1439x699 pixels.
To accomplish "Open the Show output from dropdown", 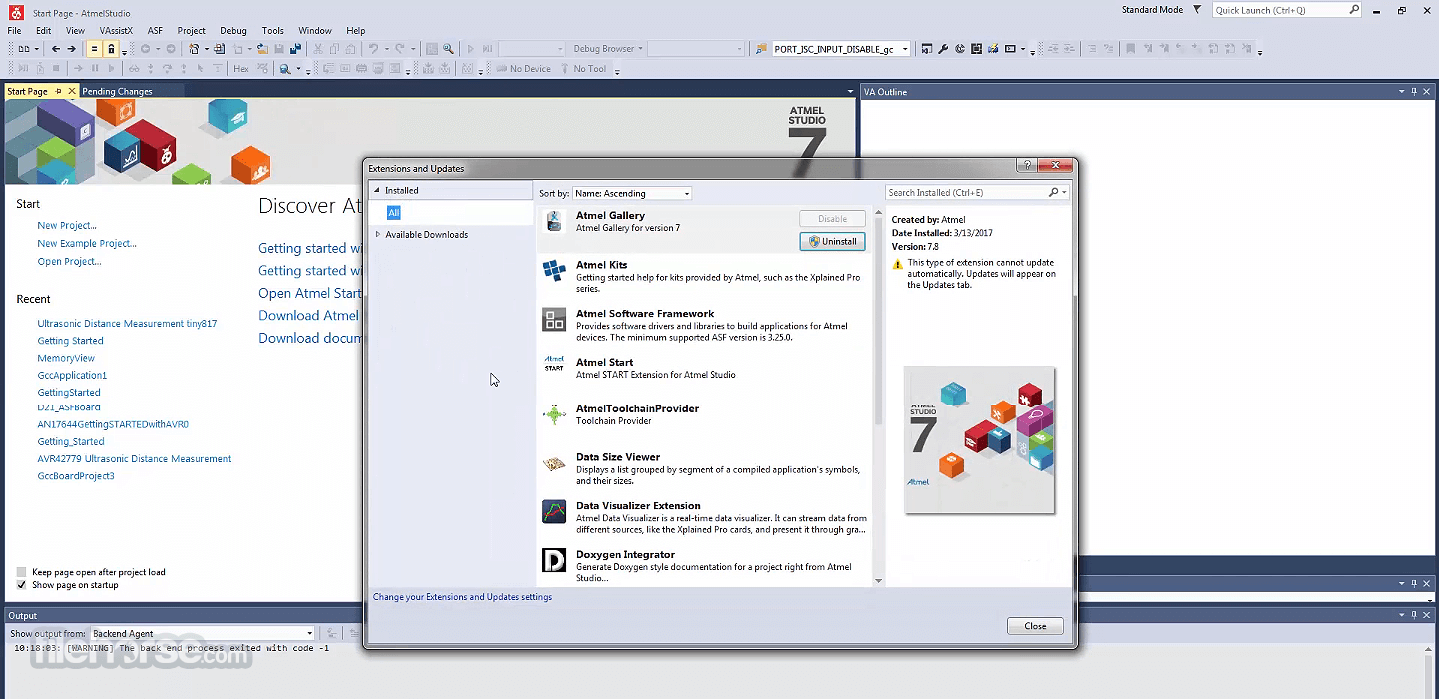I will [x=203, y=633].
